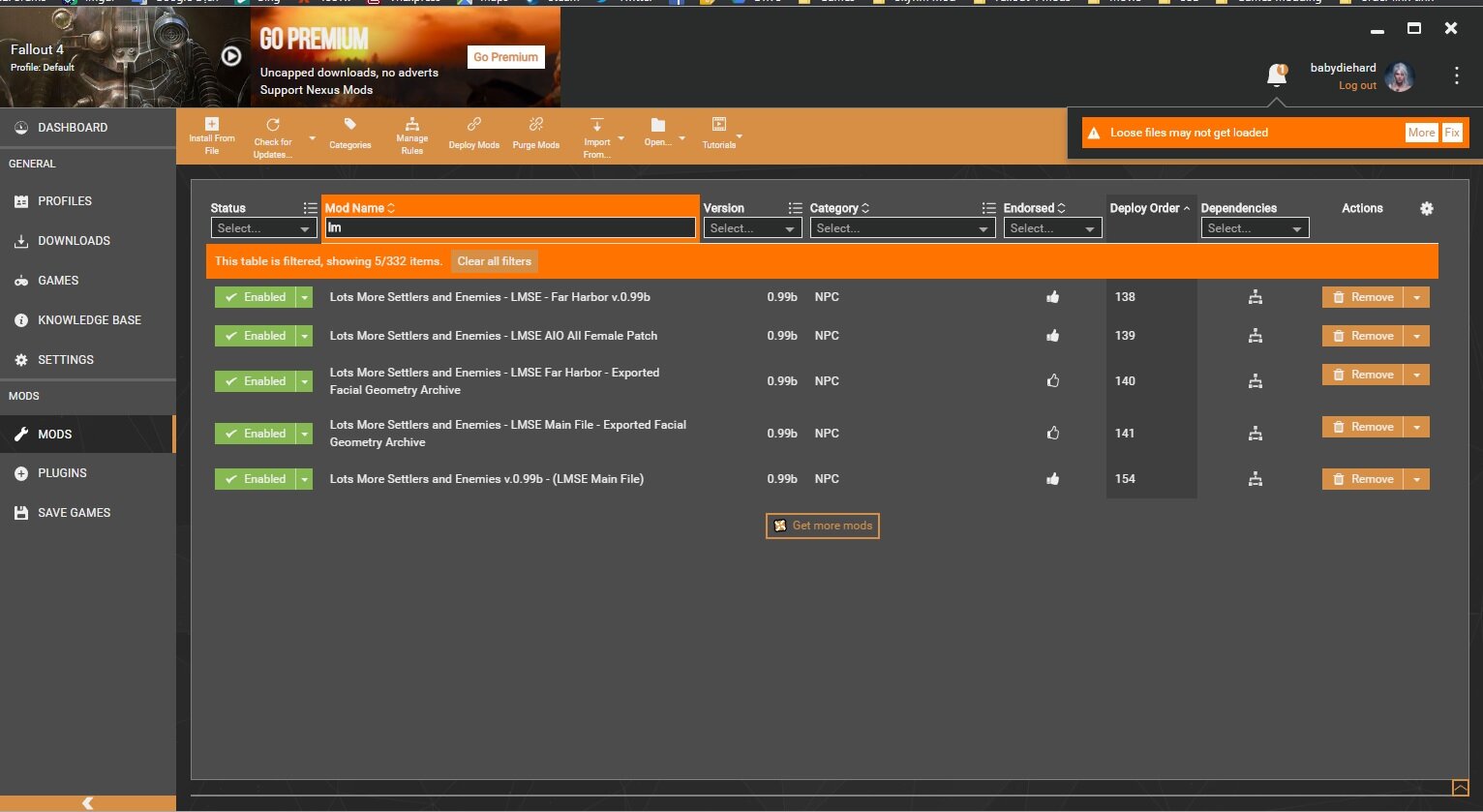Click Clear all filters button
Viewport: 1483px width, 812px height.
[x=494, y=261]
